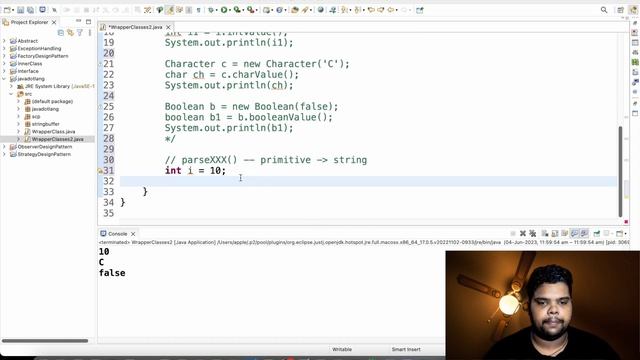Expand the ObserverDesignPattern project
The width and height of the screenshot is (640, 360).
coord(4,147)
